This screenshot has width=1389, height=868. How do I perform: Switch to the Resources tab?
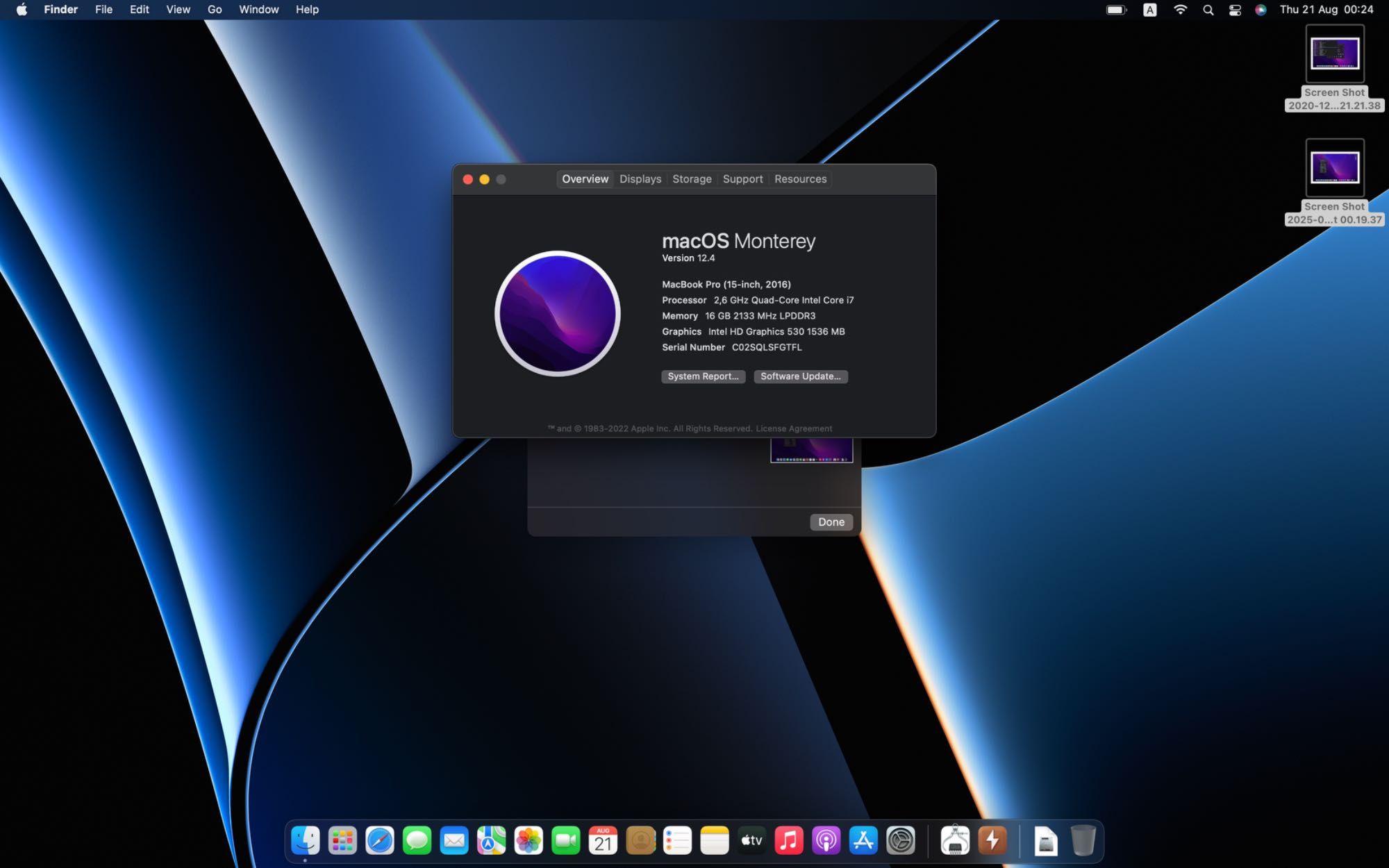click(801, 179)
